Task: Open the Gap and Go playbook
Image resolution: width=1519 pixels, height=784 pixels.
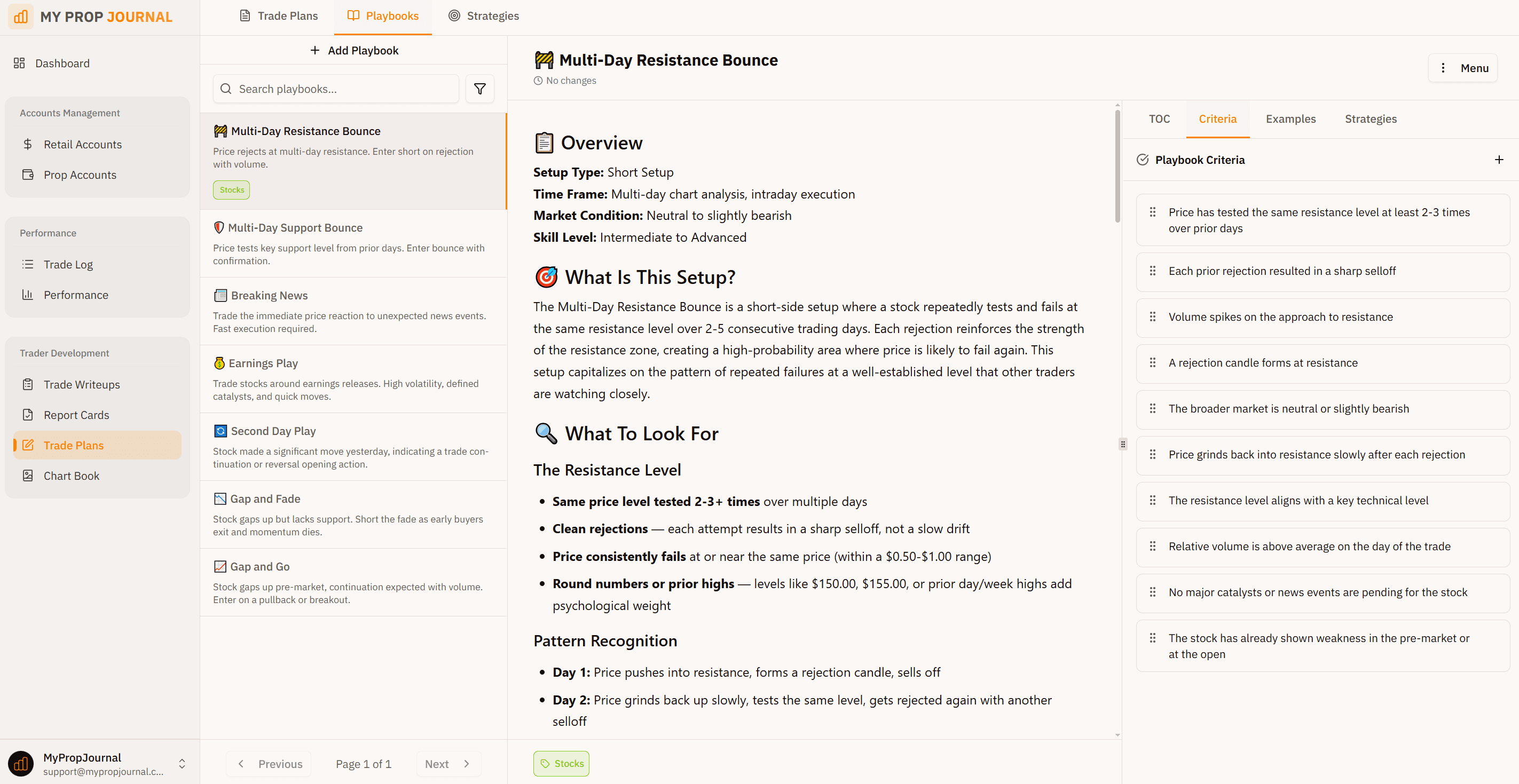Action: coord(353,582)
